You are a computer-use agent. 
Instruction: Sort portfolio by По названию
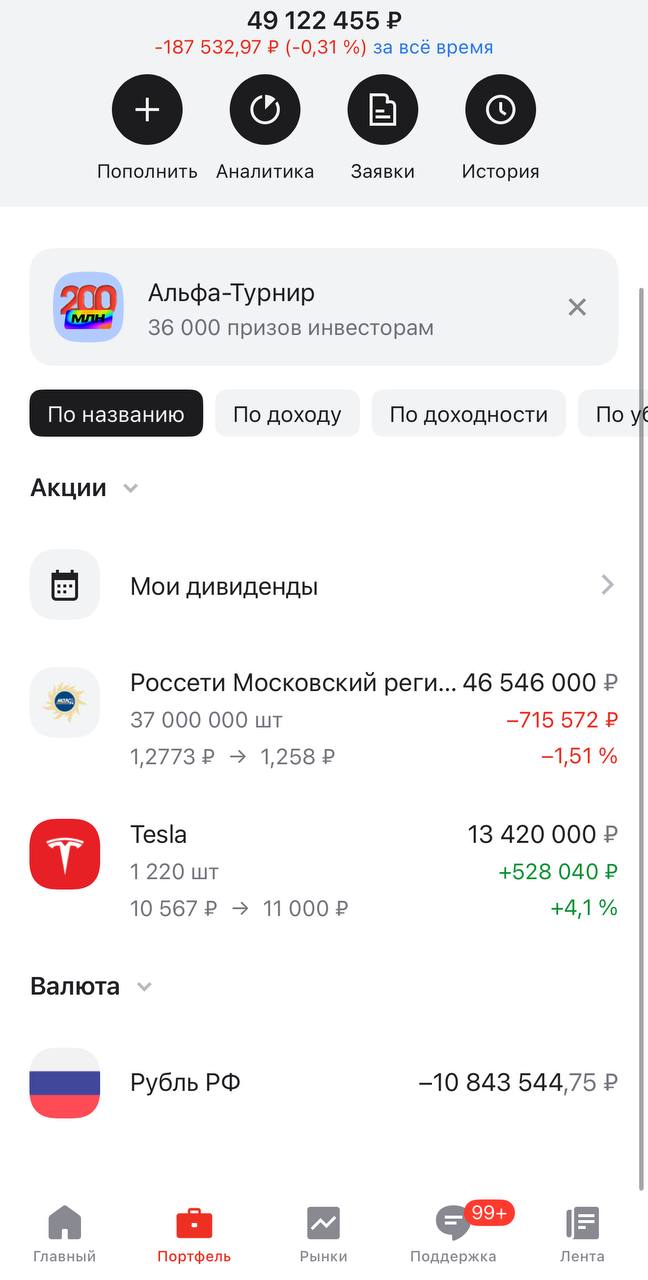coord(116,414)
